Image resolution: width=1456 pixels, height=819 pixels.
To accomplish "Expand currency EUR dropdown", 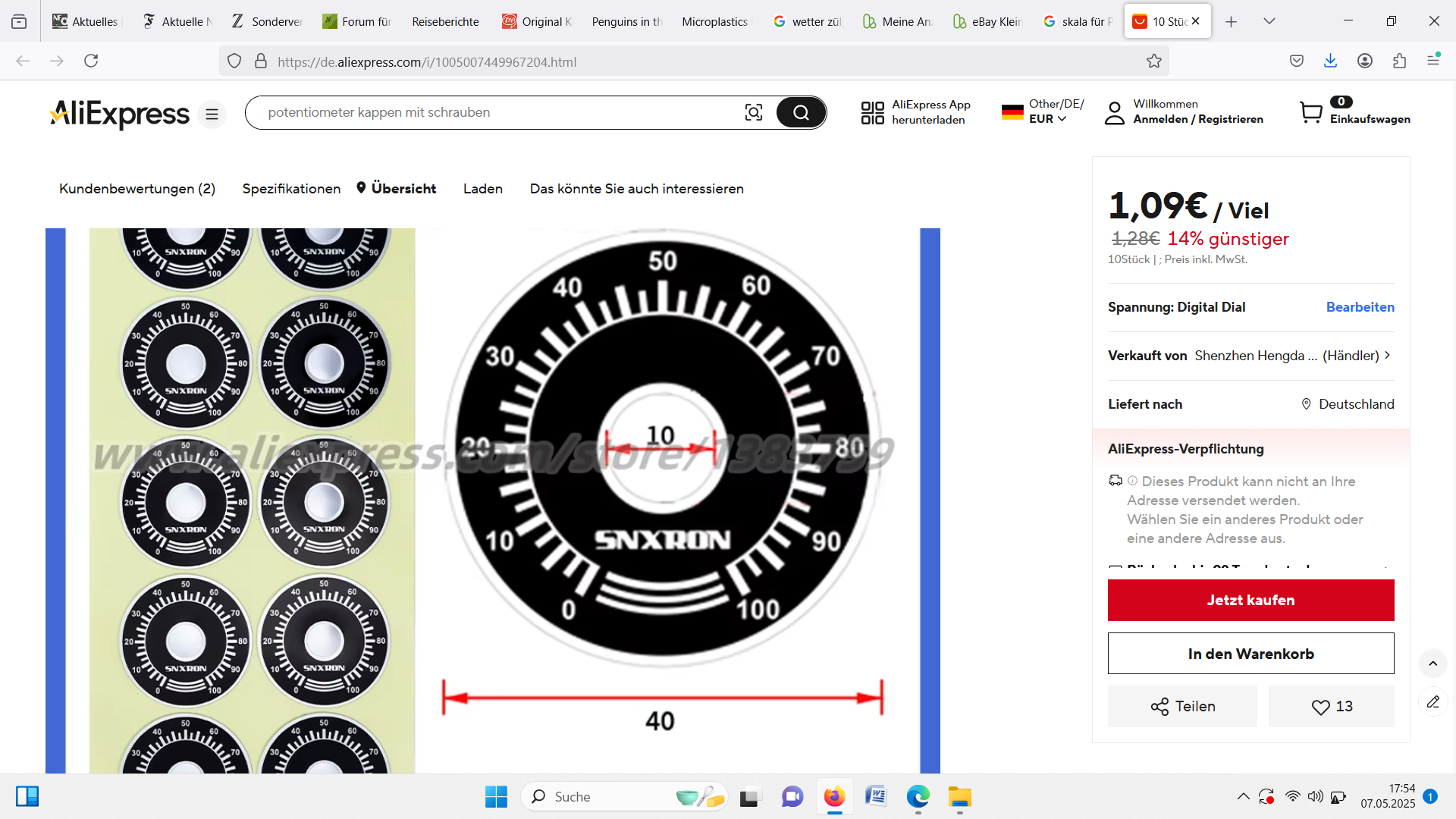I will [x=1048, y=119].
